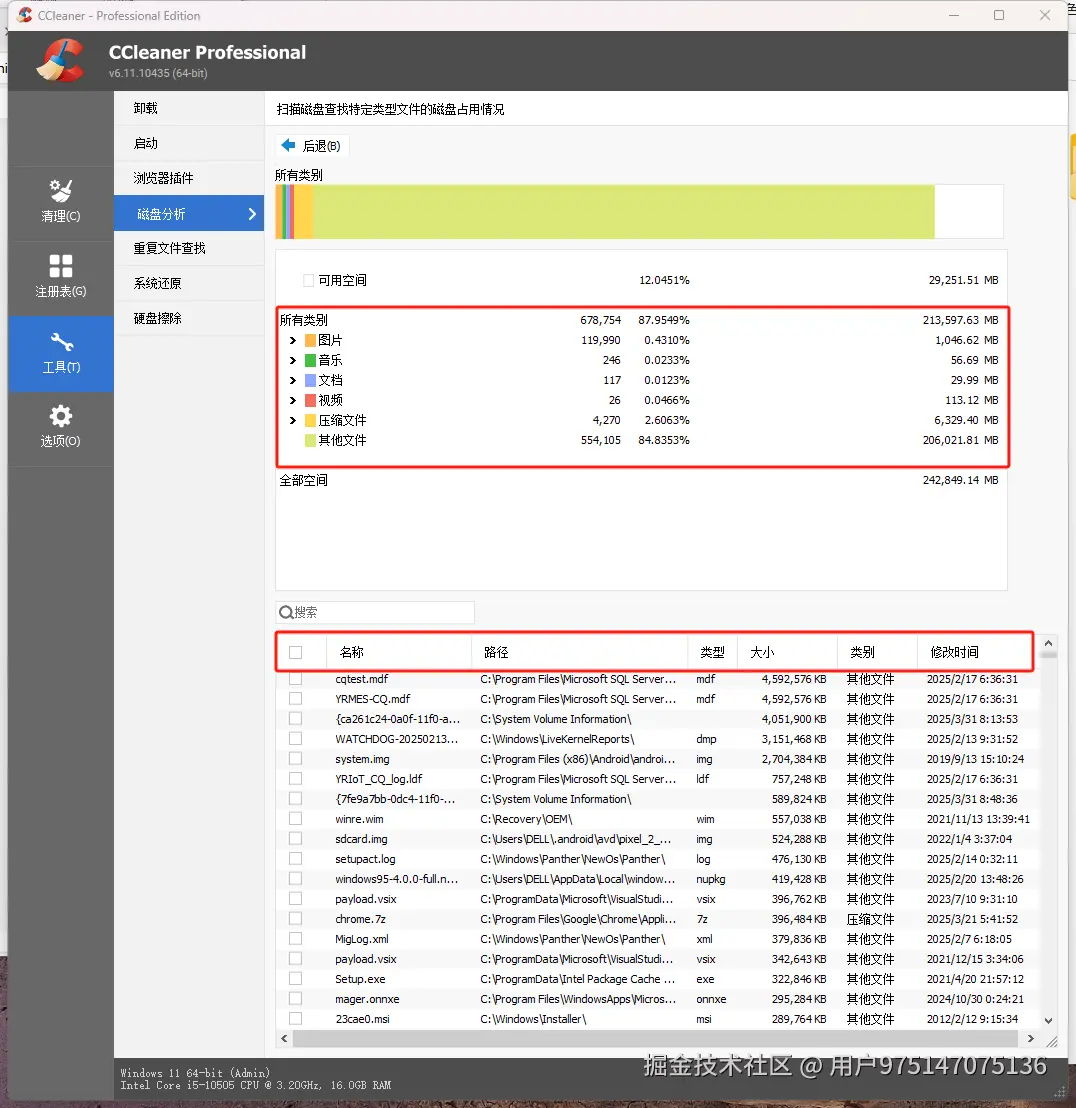Click the file list vertical scrollbar up arrow
Screen dimensions: 1076x1108
1048,643
